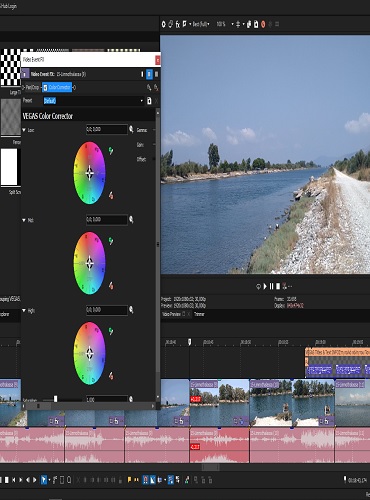Select the Pan/Crop item in the FX chain

click(33, 87)
